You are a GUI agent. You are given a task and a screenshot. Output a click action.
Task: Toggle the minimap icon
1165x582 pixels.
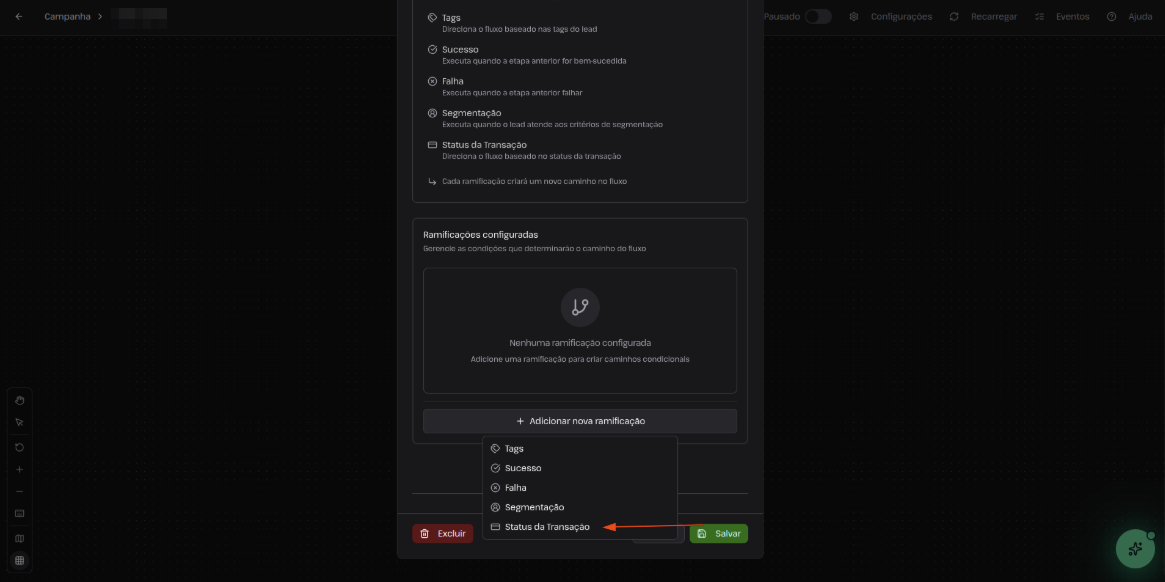(x=19, y=538)
